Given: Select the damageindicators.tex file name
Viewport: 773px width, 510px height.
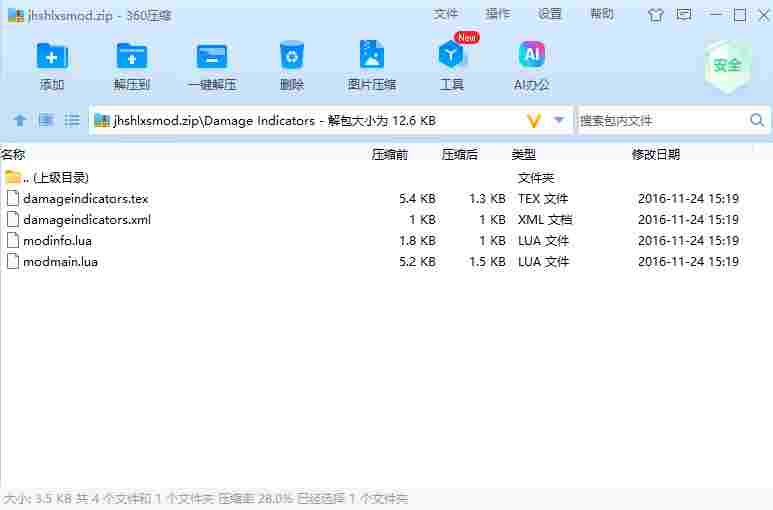Looking at the screenshot, I should coord(86,199).
